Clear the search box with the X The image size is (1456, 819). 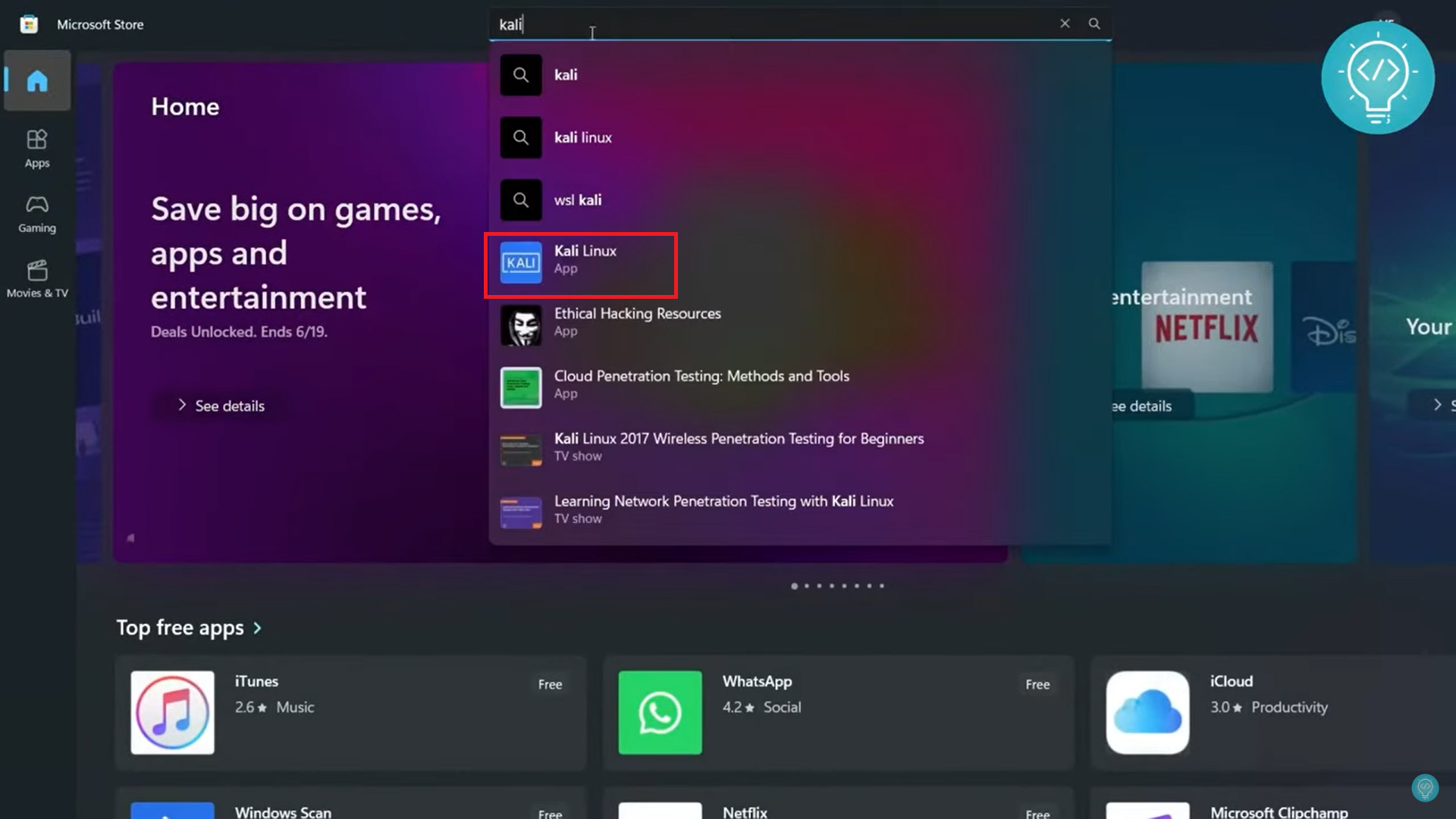pos(1065,24)
